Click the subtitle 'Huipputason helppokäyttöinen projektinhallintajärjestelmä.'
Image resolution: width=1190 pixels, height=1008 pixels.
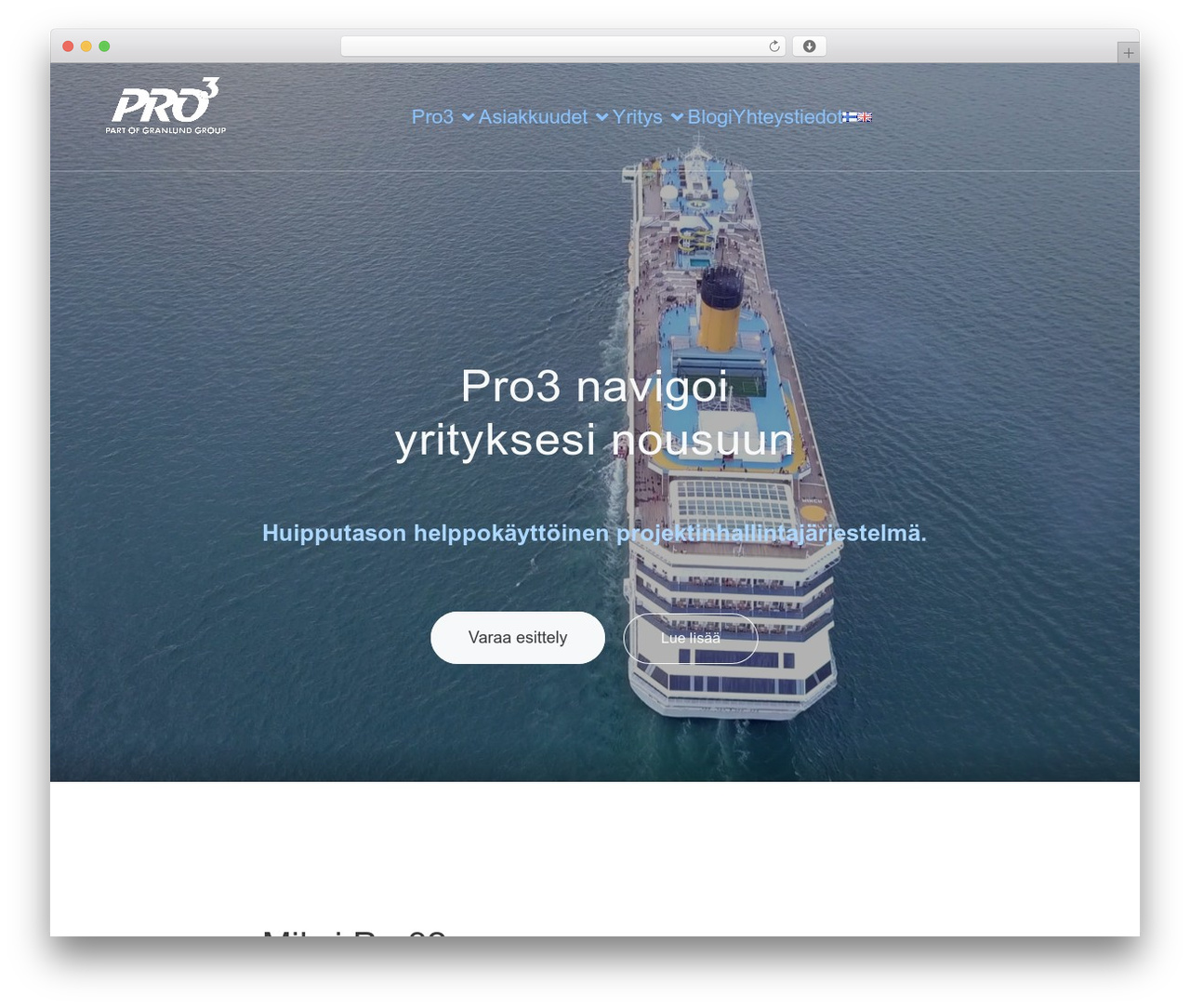click(594, 533)
